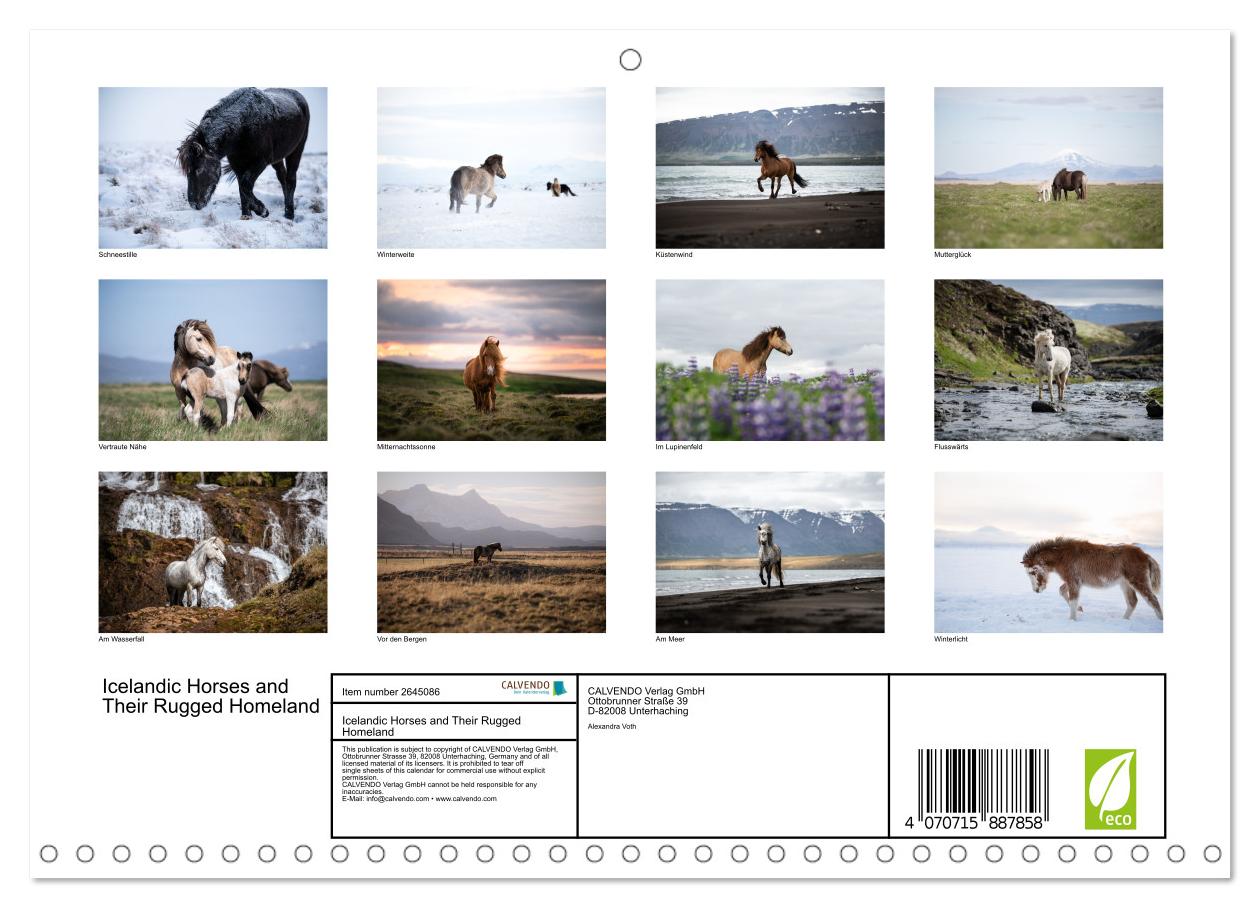Click the caption "Im Lupinenfeld"
Viewport: 1260px width, 908px height.
[679, 447]
